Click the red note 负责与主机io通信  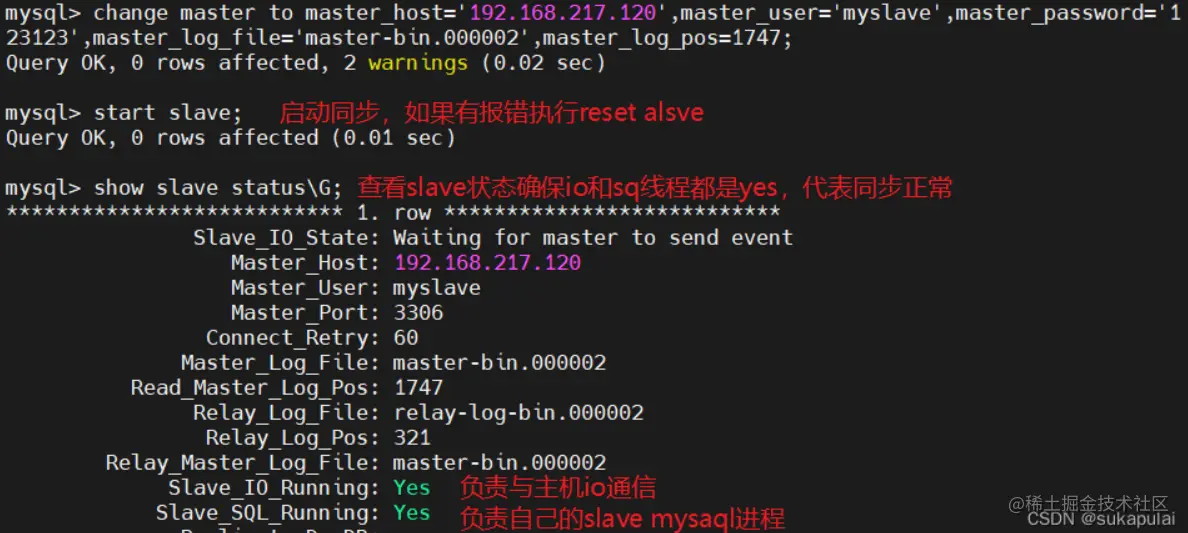tap(558, 488)
